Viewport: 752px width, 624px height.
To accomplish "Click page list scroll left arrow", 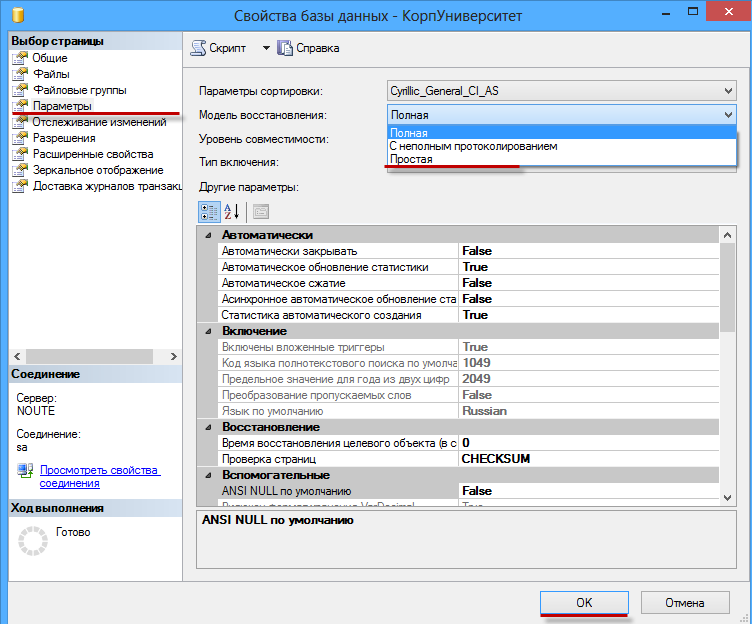I will tap(17, 356).
